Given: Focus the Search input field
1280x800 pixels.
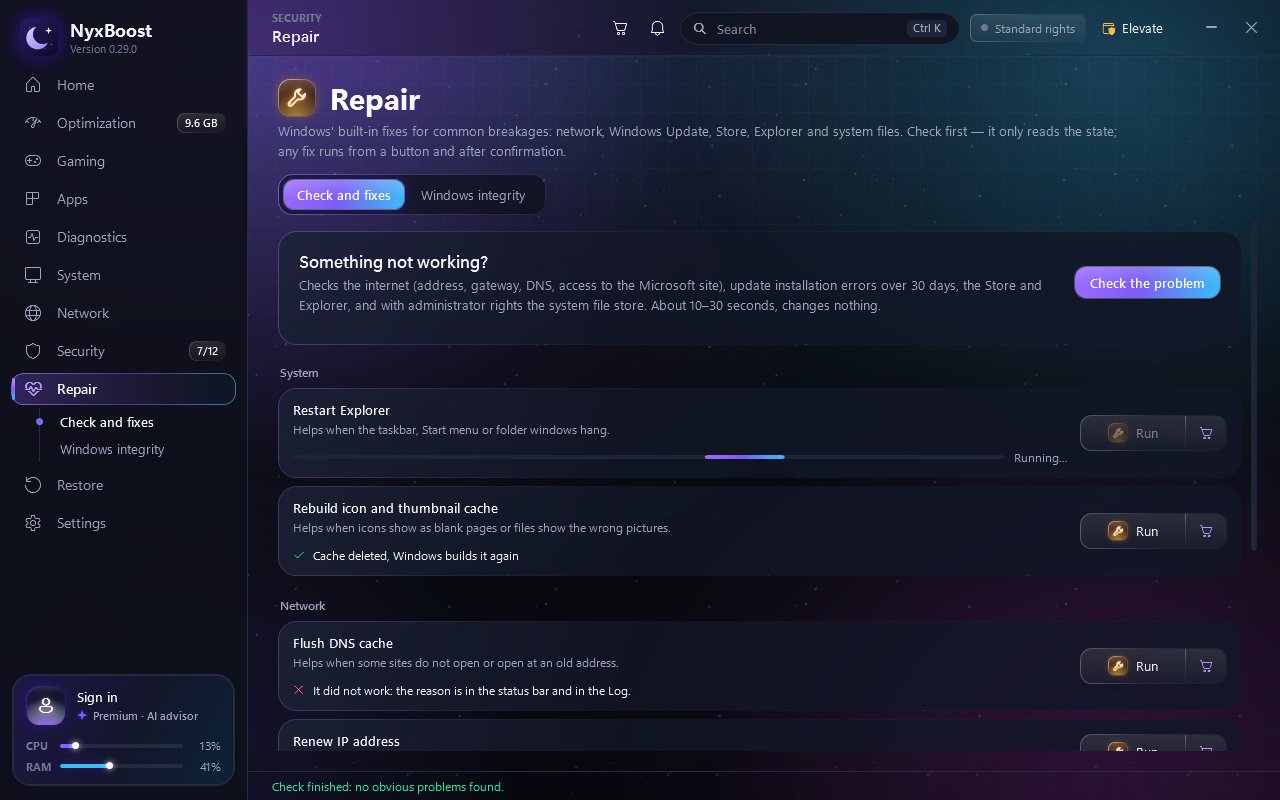Looking at the screenshot, I should pyautogui.click(x=819, y=29).
